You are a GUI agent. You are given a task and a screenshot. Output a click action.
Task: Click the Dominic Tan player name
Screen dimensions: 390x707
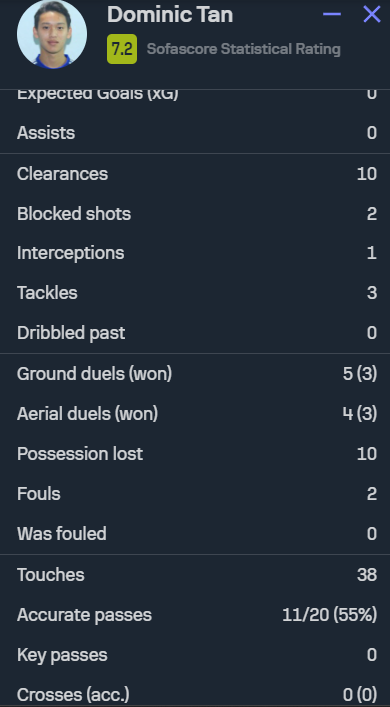170,15
